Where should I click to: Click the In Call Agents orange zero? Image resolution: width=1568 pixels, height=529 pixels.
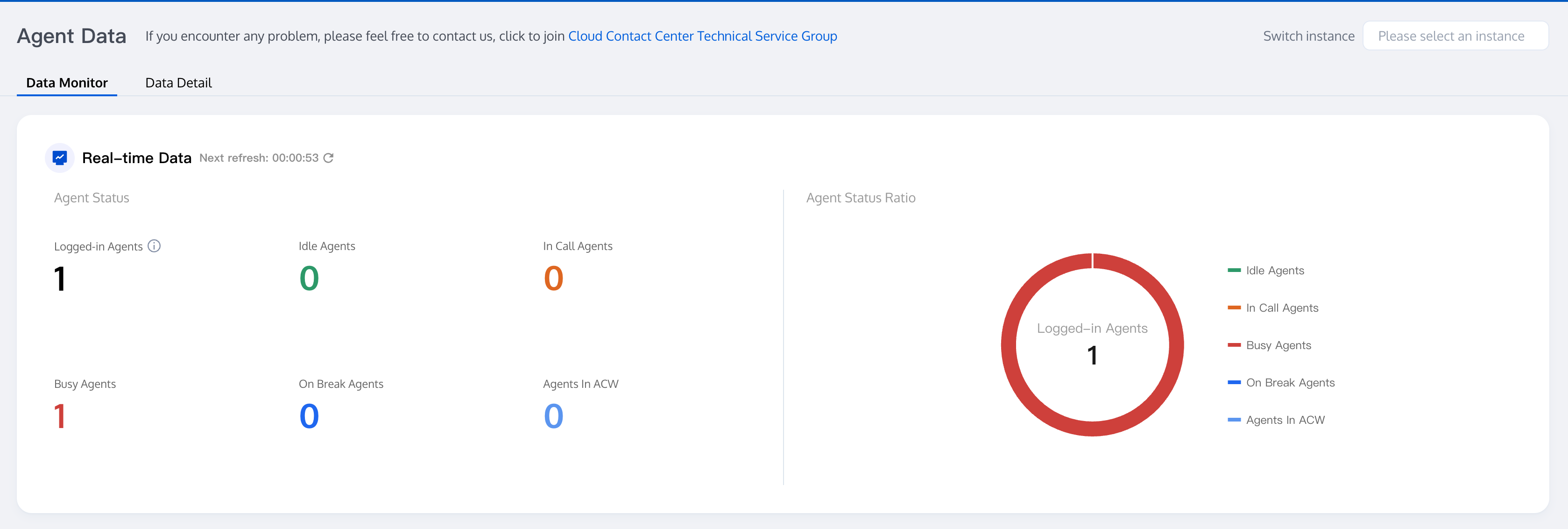[x=553, y=279]
